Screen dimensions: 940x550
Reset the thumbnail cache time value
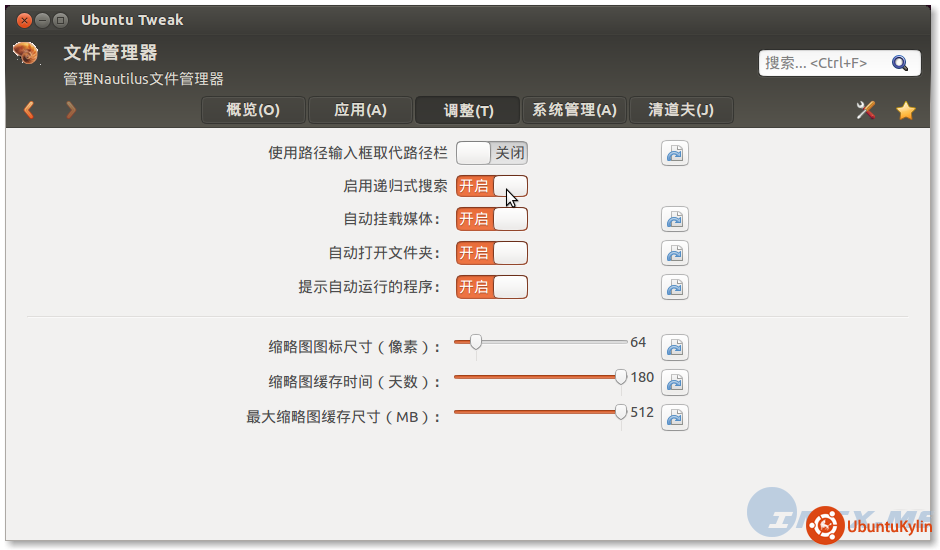tap(675, 382)
